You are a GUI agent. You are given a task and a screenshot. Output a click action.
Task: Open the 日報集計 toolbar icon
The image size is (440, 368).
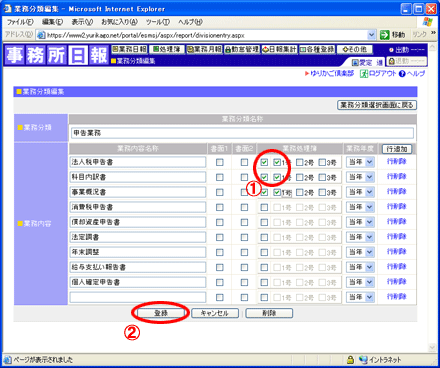[279, 49]
